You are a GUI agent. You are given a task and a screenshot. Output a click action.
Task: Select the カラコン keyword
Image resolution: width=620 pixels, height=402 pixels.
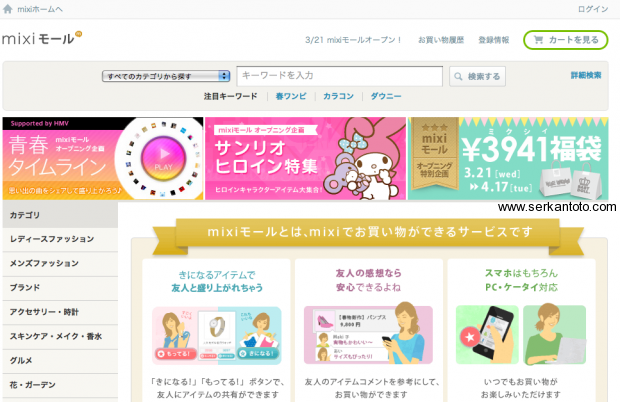pos(338,96)
